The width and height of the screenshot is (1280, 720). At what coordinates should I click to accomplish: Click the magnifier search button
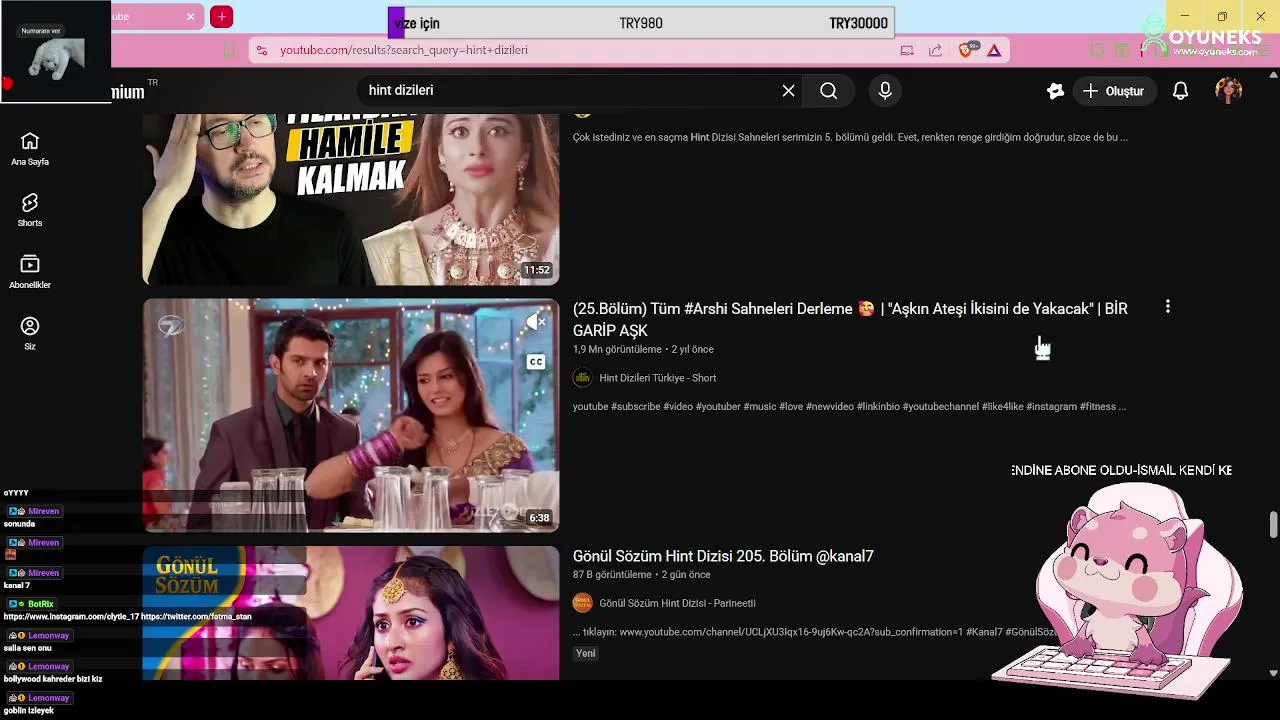pos(829,91)
